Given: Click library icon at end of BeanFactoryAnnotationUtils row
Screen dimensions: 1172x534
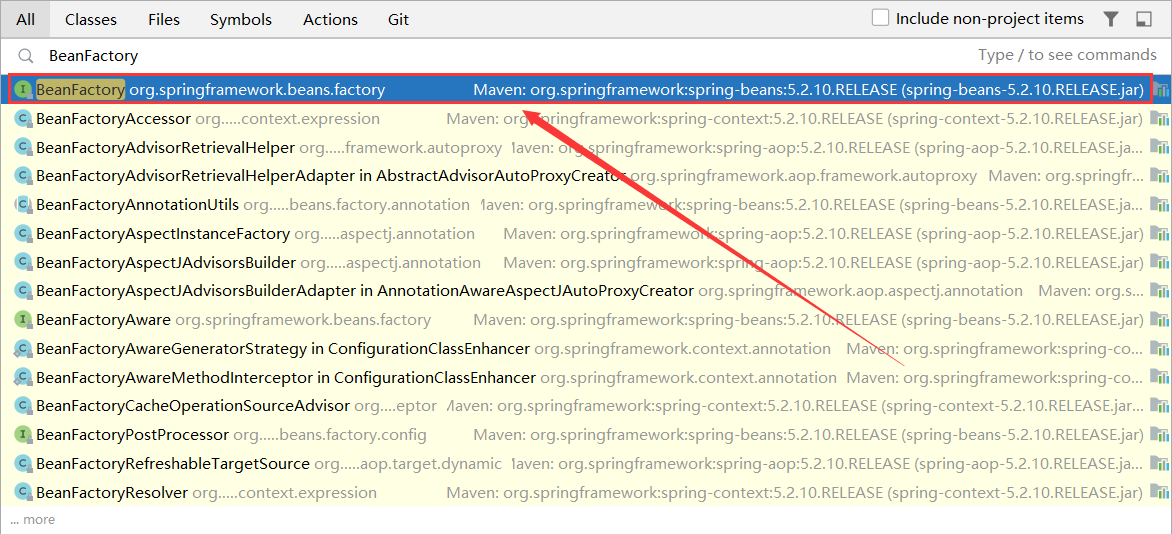Looking at the screenshot, I should pyautogui.click(x=1159, y=204).
